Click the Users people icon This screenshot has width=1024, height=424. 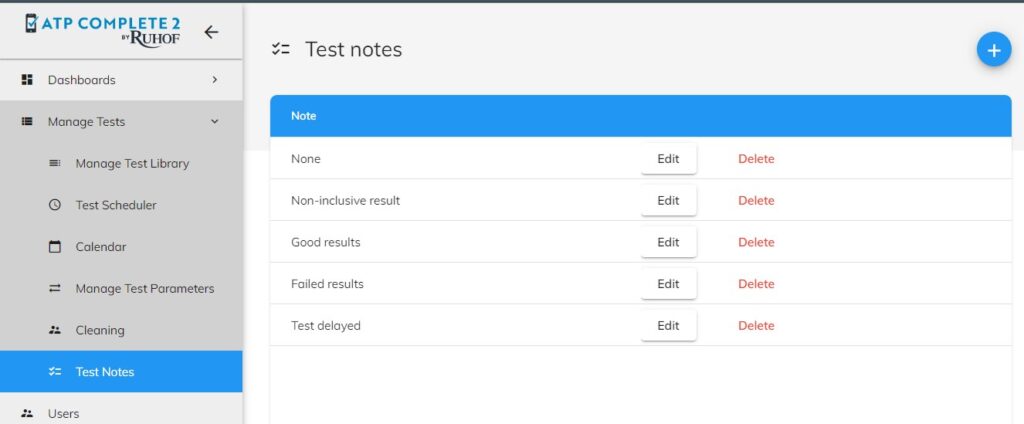click(27, 414)
